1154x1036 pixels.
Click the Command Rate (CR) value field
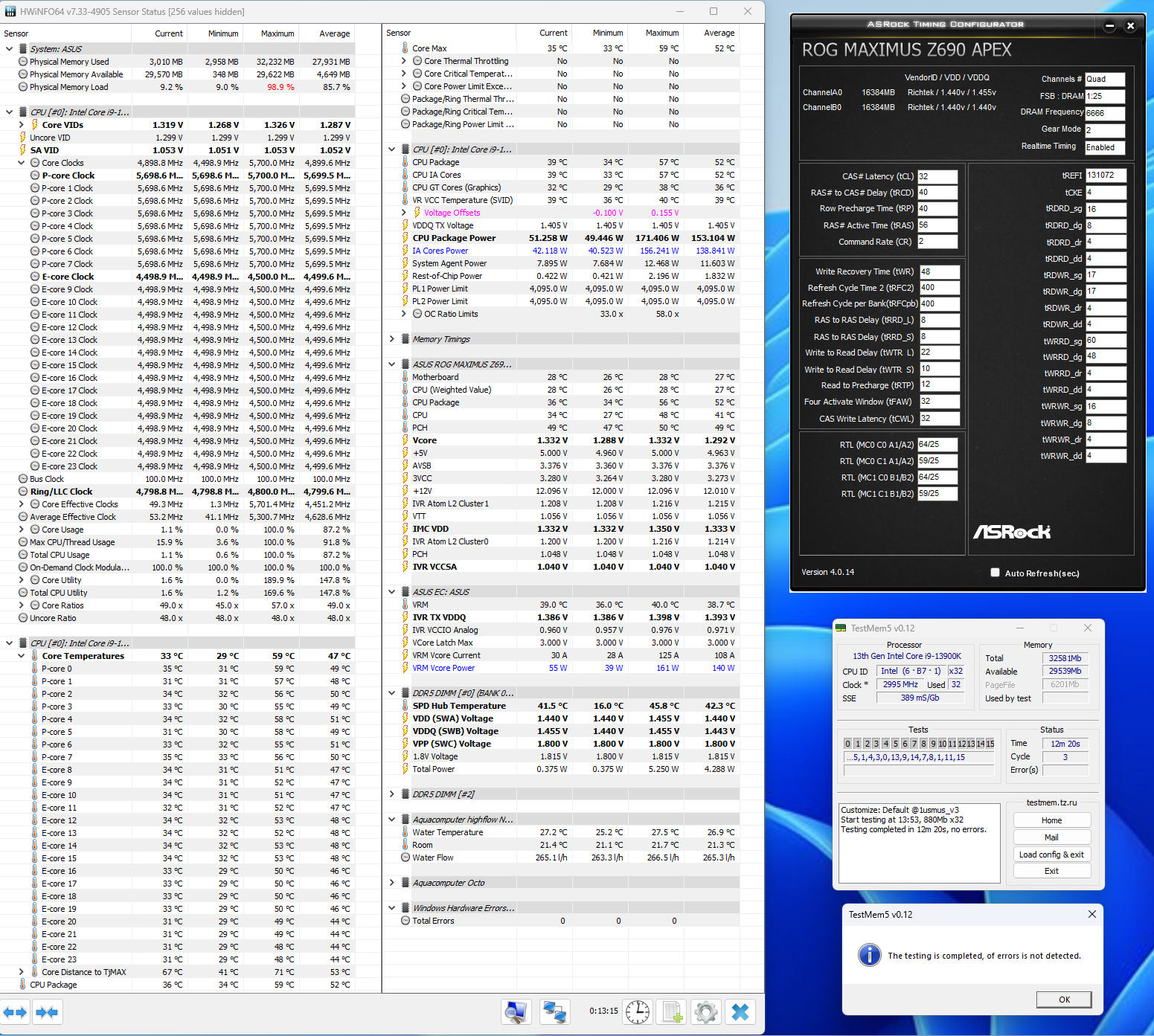click(937, 242)
